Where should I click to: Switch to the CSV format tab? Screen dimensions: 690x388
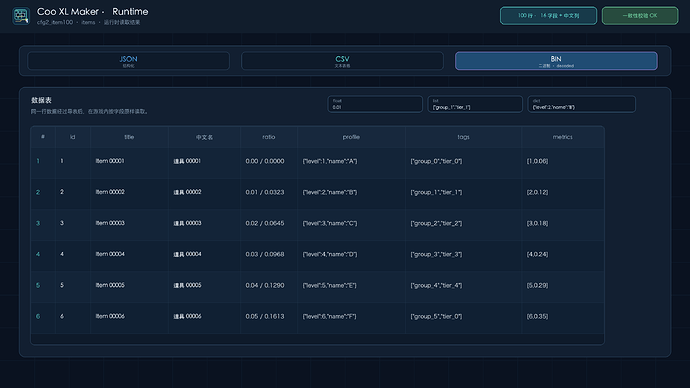coord(342,61)
